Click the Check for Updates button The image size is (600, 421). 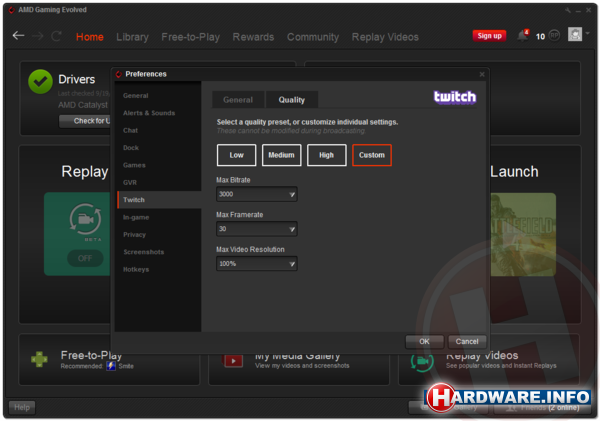coord(85,121)
